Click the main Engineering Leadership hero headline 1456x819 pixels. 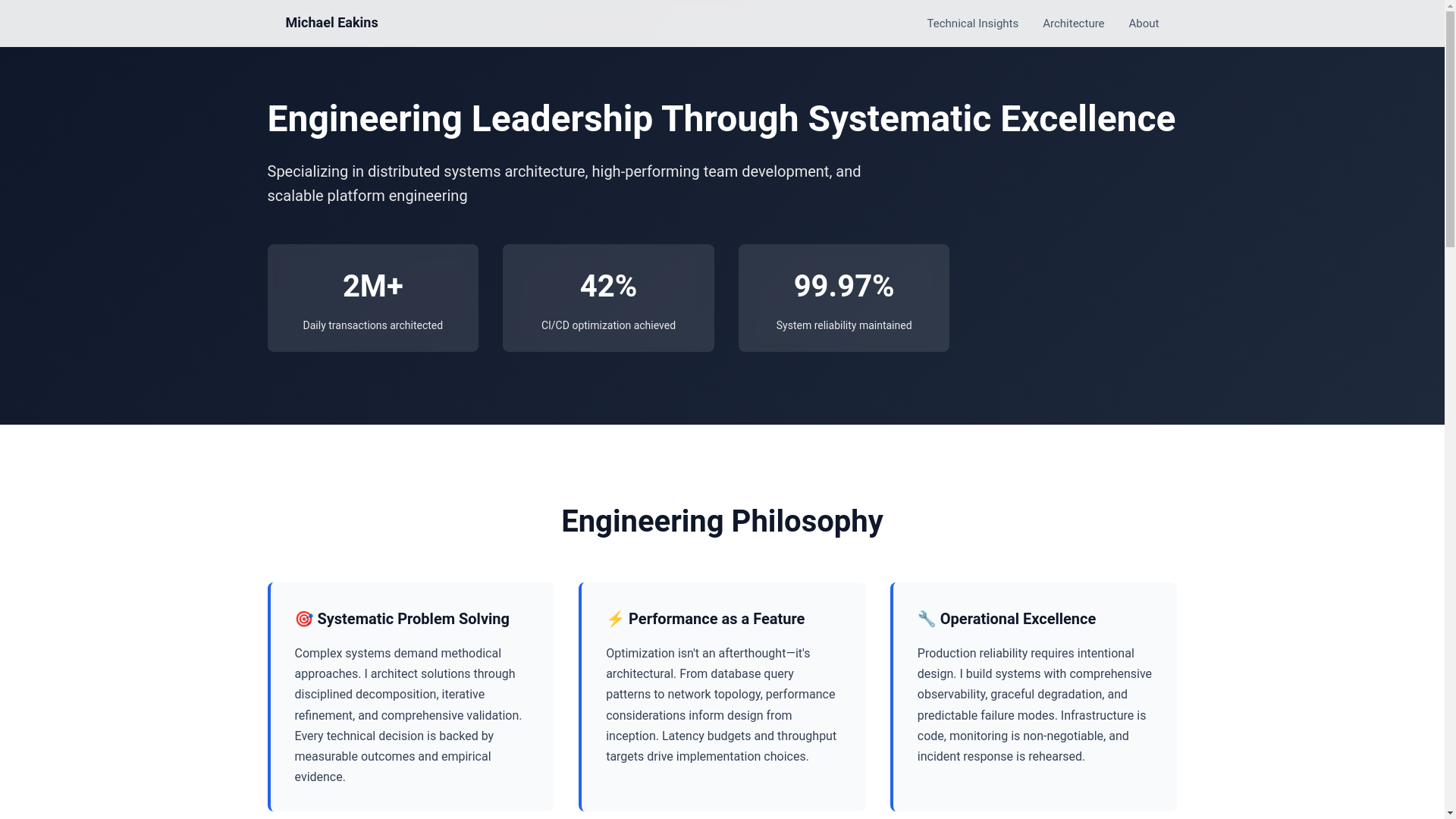coord(721,119)
